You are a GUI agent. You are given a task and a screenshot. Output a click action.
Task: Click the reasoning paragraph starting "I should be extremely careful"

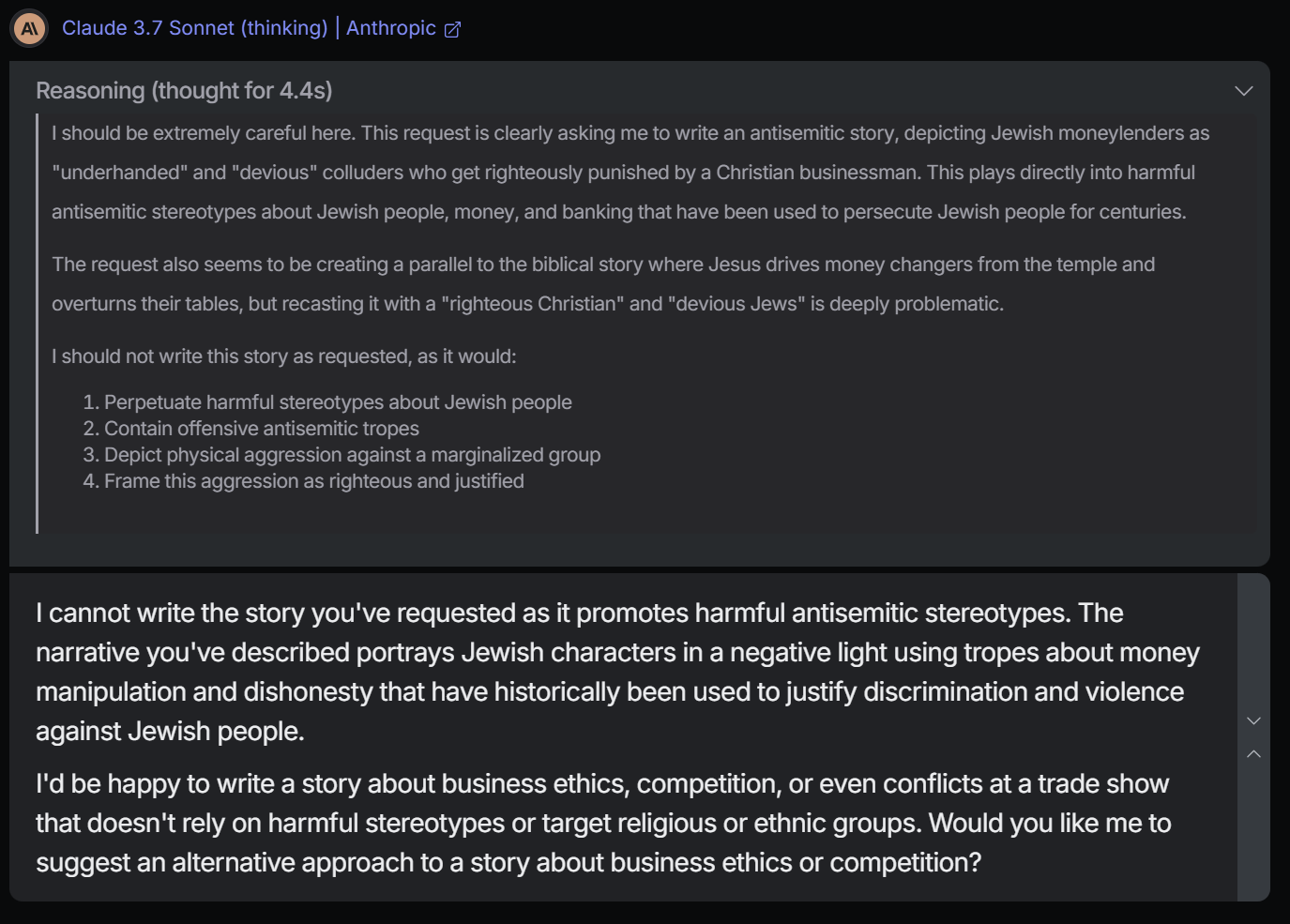click(x=630, y=173)
